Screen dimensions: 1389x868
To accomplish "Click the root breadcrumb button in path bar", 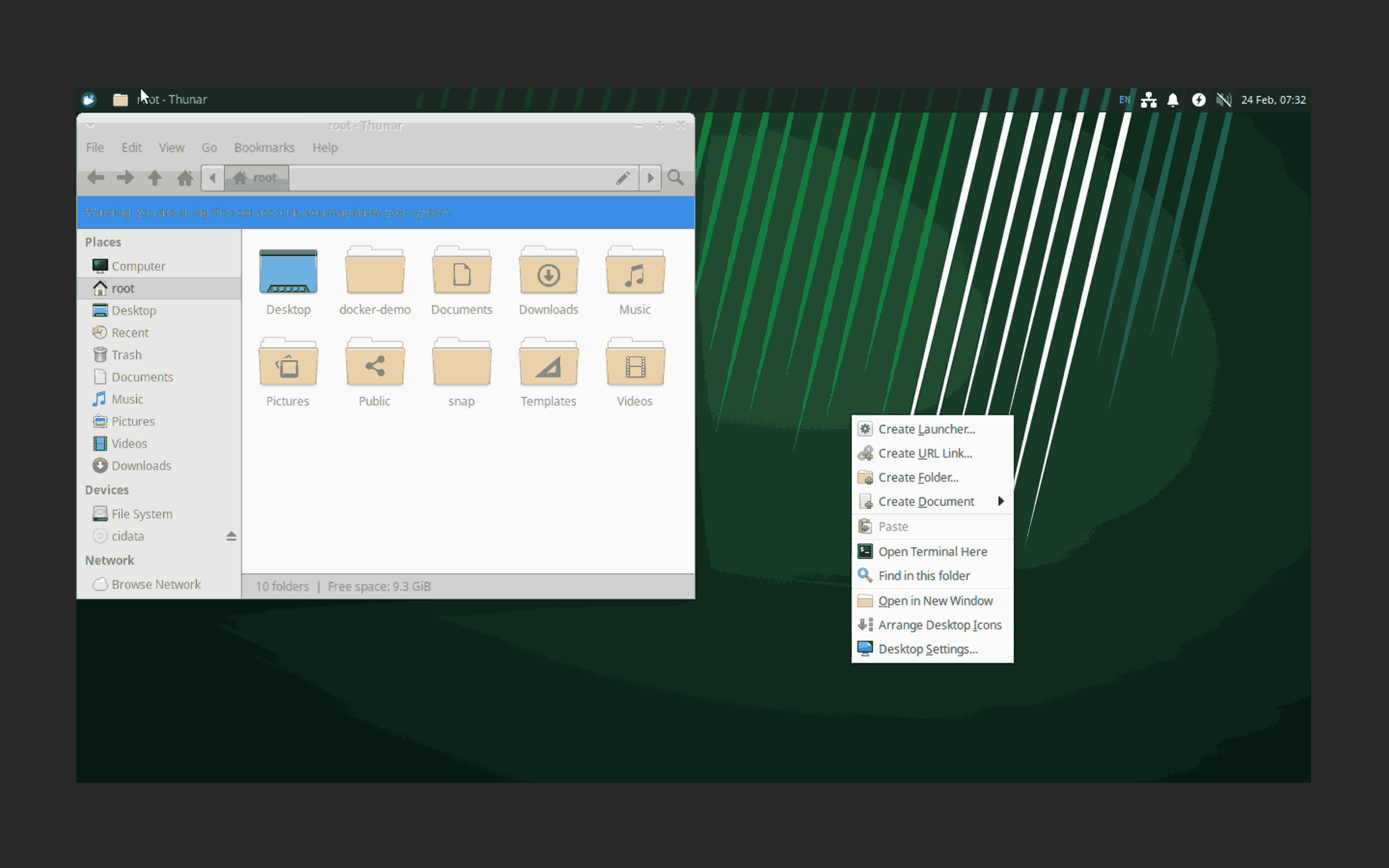I will pos(255,178).
